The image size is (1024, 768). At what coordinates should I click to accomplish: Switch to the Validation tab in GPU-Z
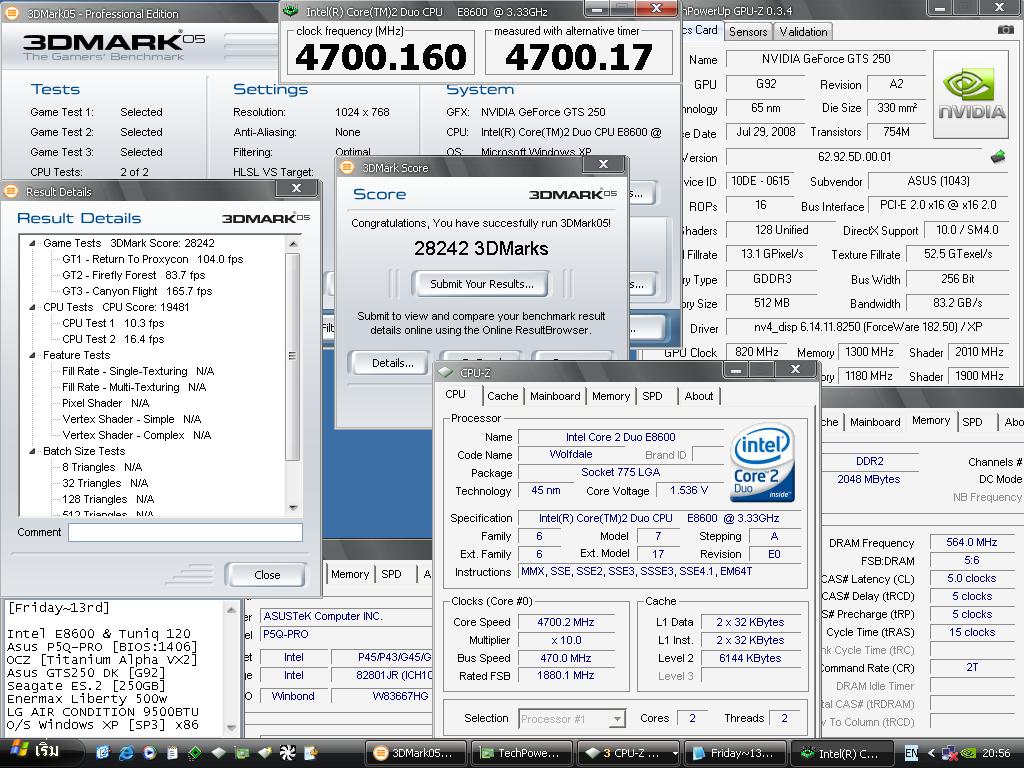pos(803,31)
